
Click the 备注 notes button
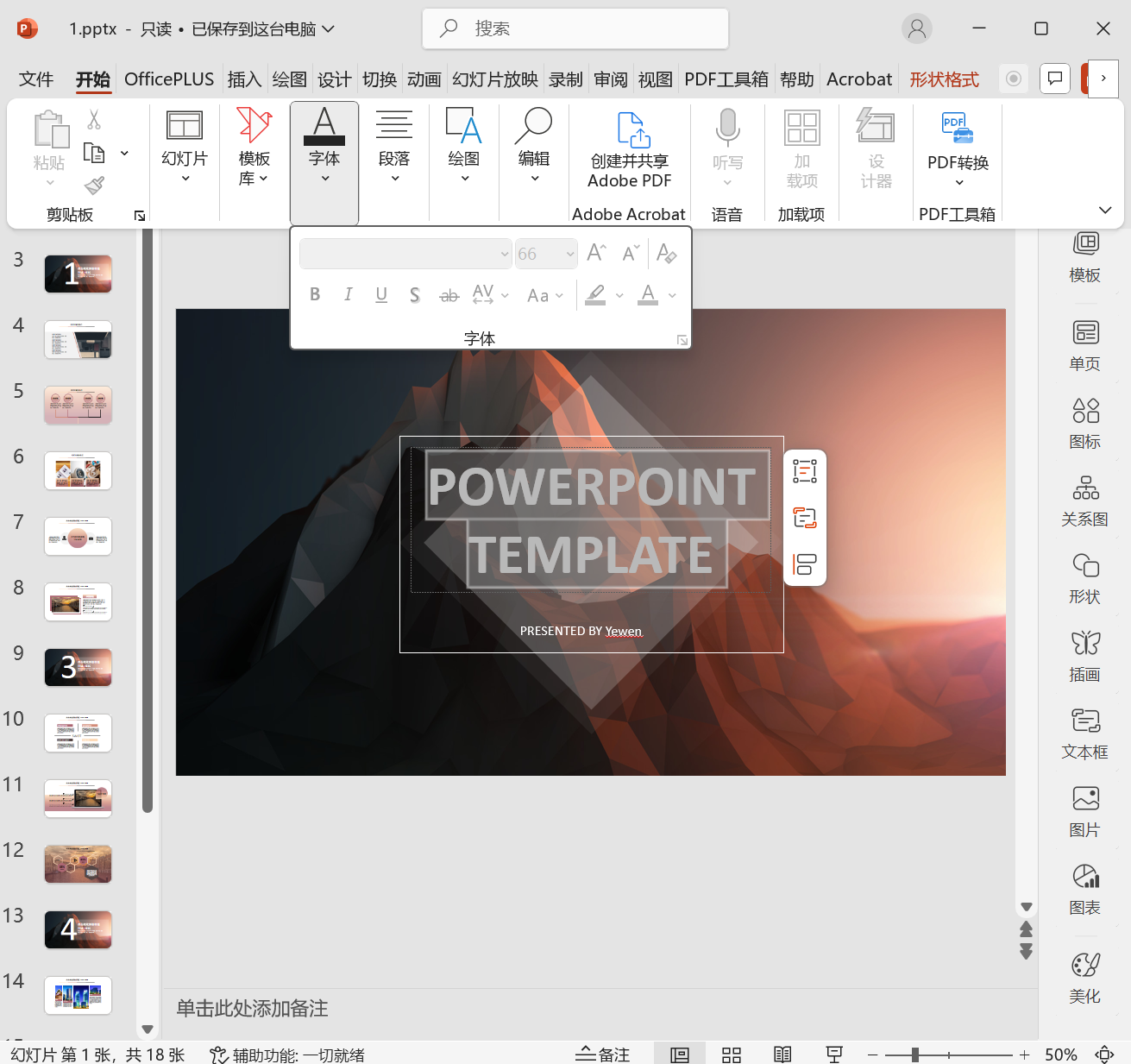tap(603, 1055)
